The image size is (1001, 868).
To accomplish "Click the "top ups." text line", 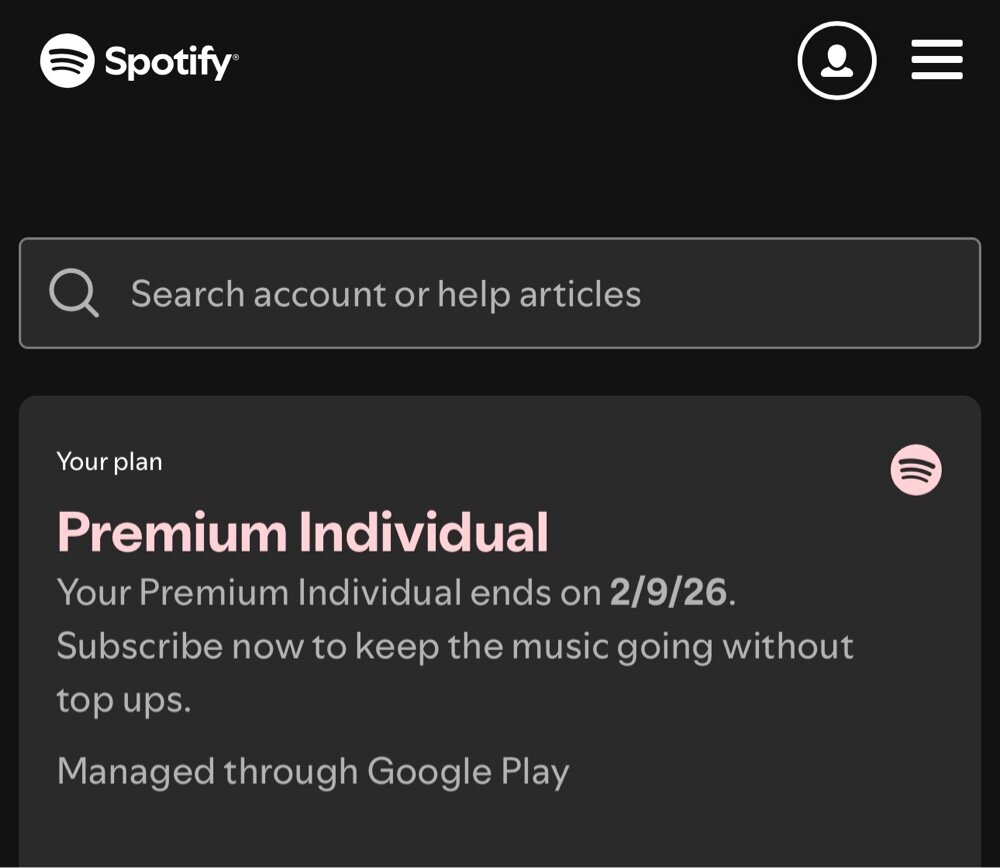I will pyautogui.click(x=124, y=701).
